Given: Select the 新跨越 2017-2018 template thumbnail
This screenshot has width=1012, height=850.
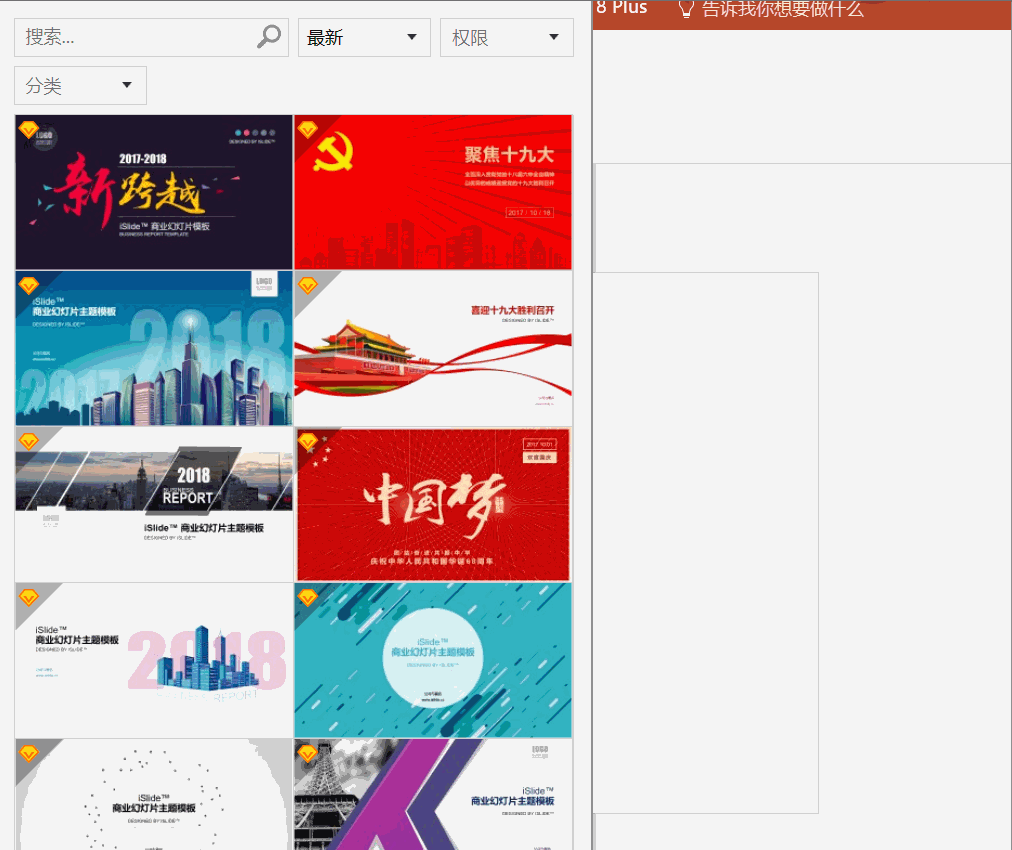Looking at the screenshot, I should tap(154, 192).
